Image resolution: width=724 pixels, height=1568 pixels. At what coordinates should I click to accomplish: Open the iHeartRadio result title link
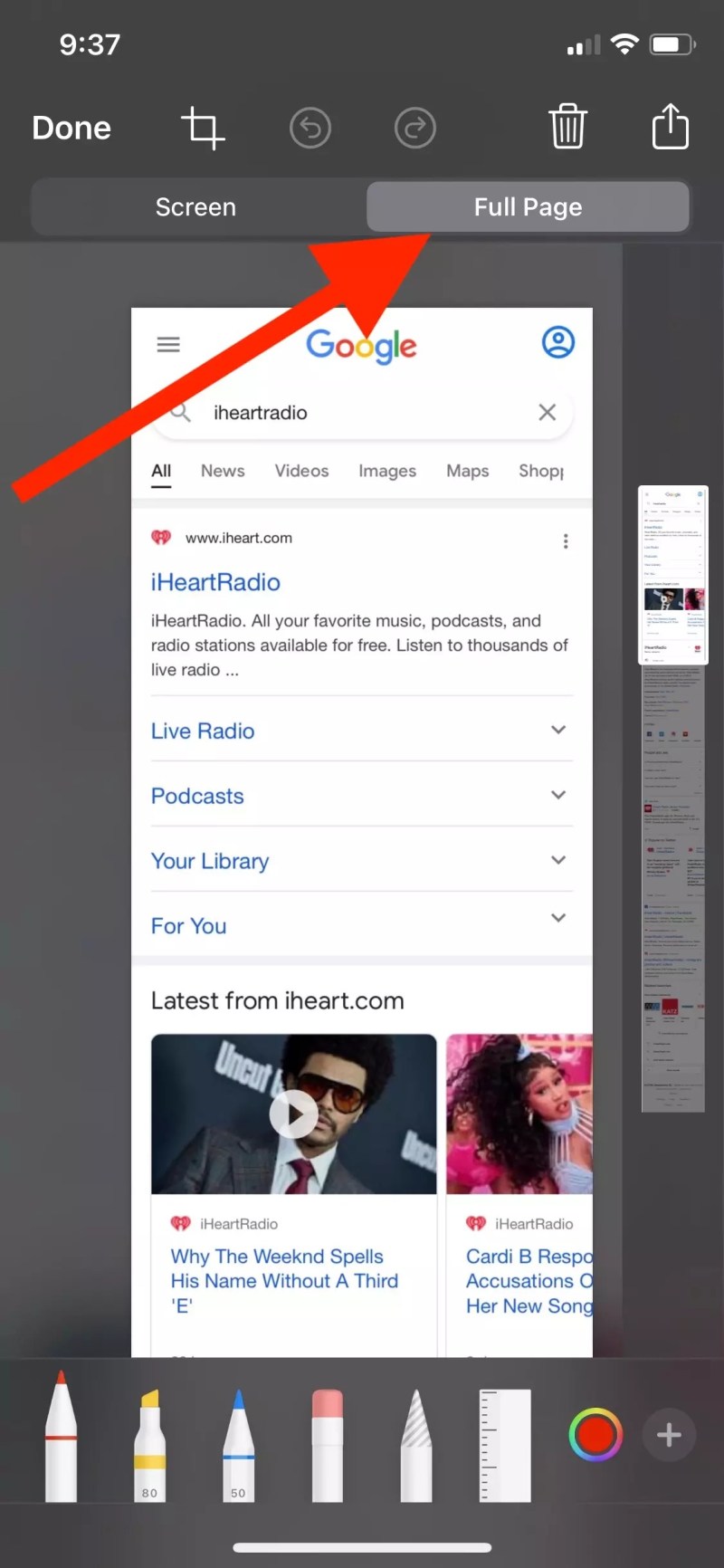click(x=215, y=582)
